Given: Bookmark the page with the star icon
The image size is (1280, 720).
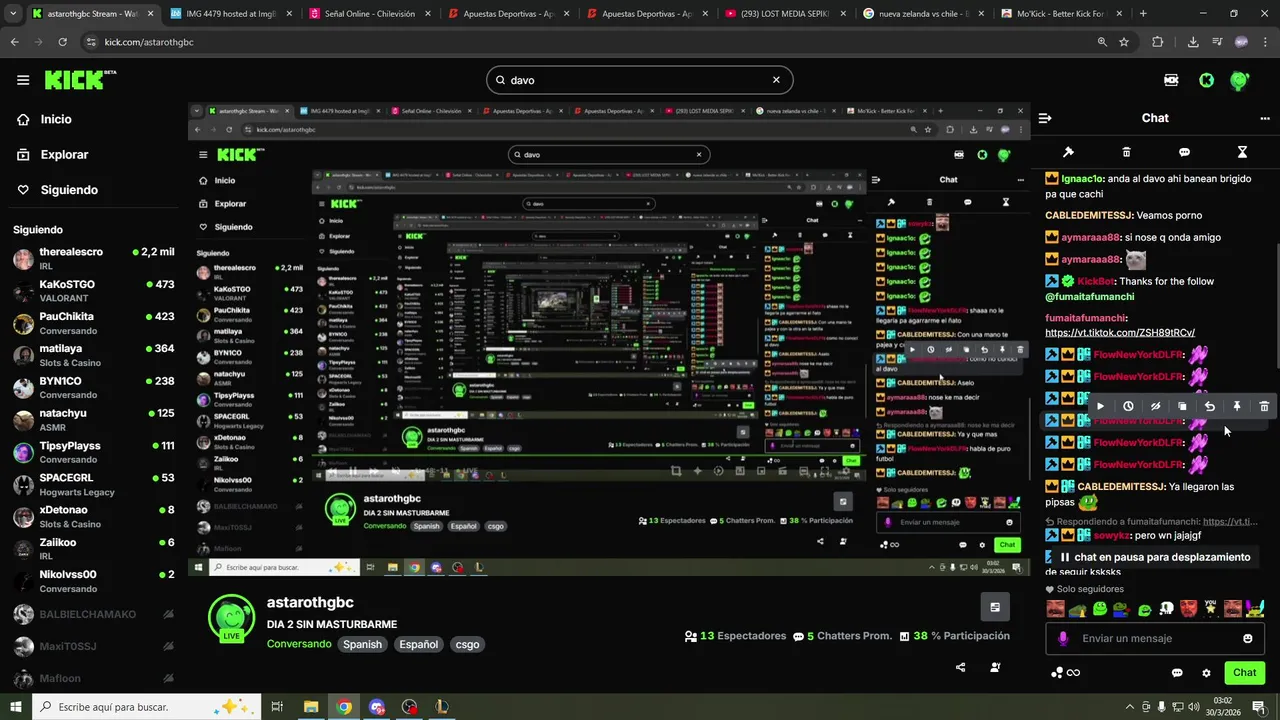Looking at the screenshot, I should point(1124,42).
